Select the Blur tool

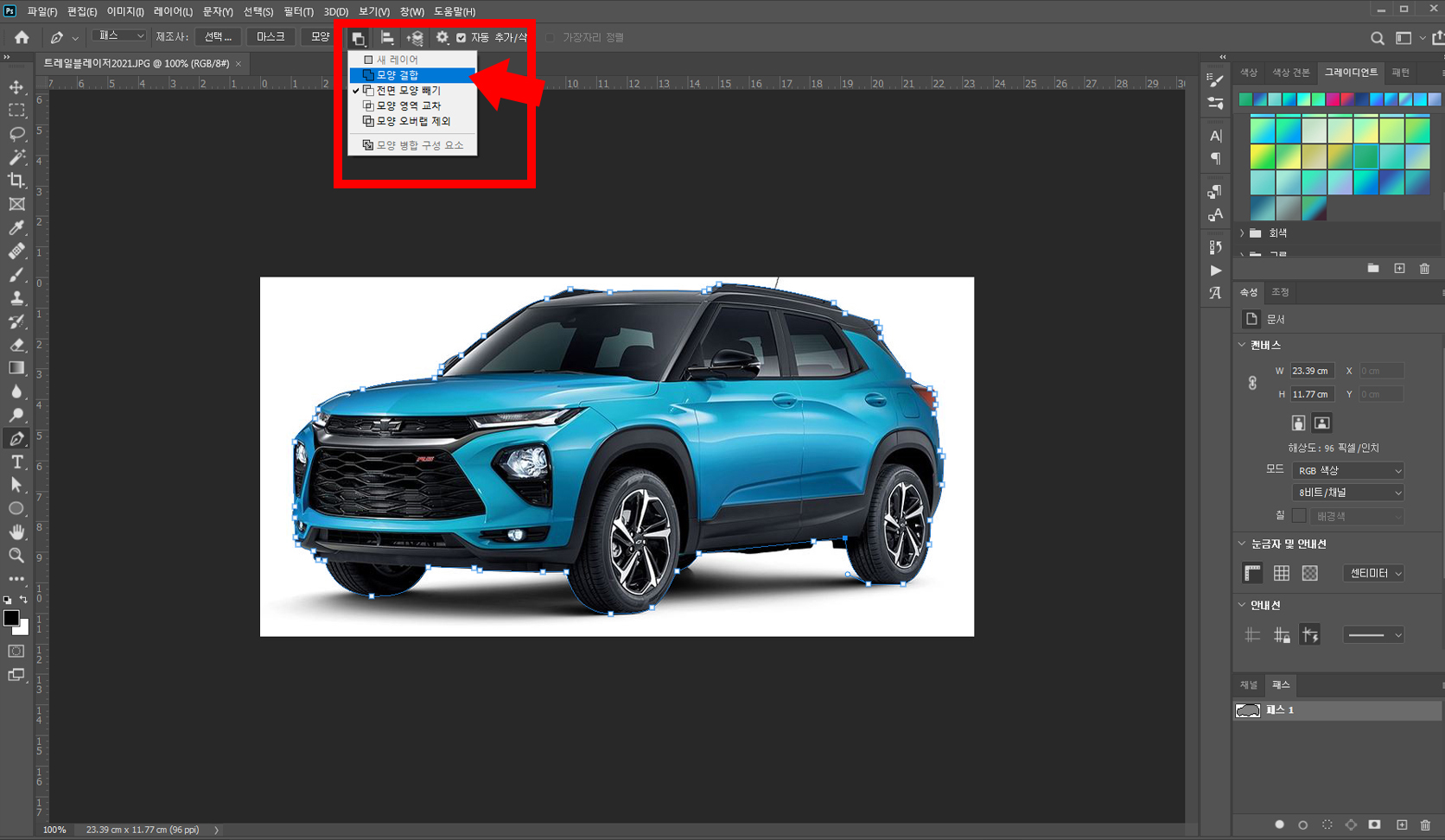click(x=16, y=391)
